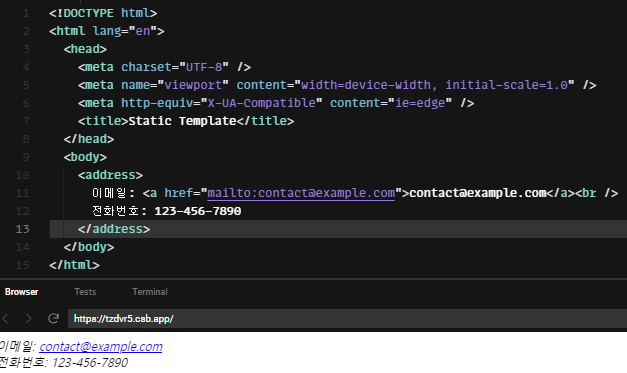Open the Tests tab
The width and height of the screenshot is (627, 373).
click(85, 292)
